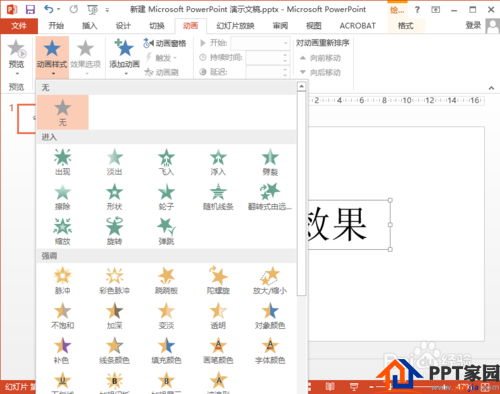Switch to the 开始 home tab

pyautogui.click(x=56, y=26)
